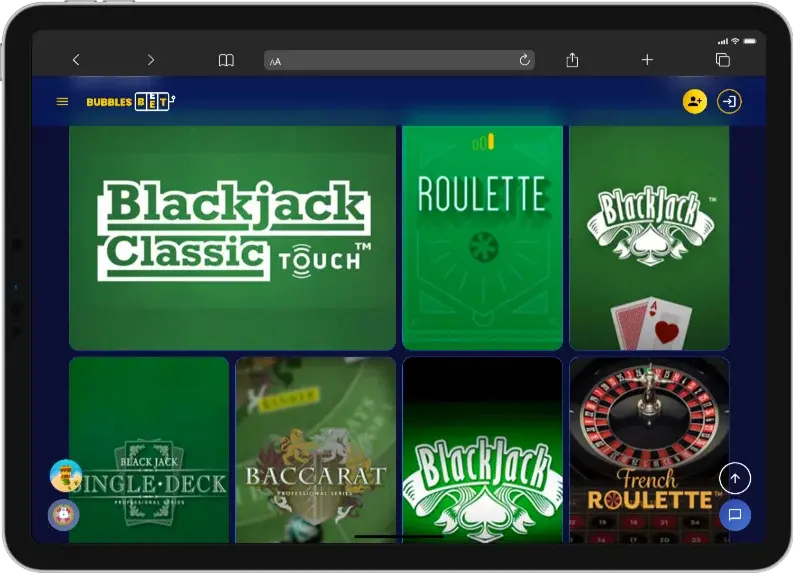Viewport: 793px width, 573px height.
Task: Click the yellow sign-up user icon
Action: (694, 101)
